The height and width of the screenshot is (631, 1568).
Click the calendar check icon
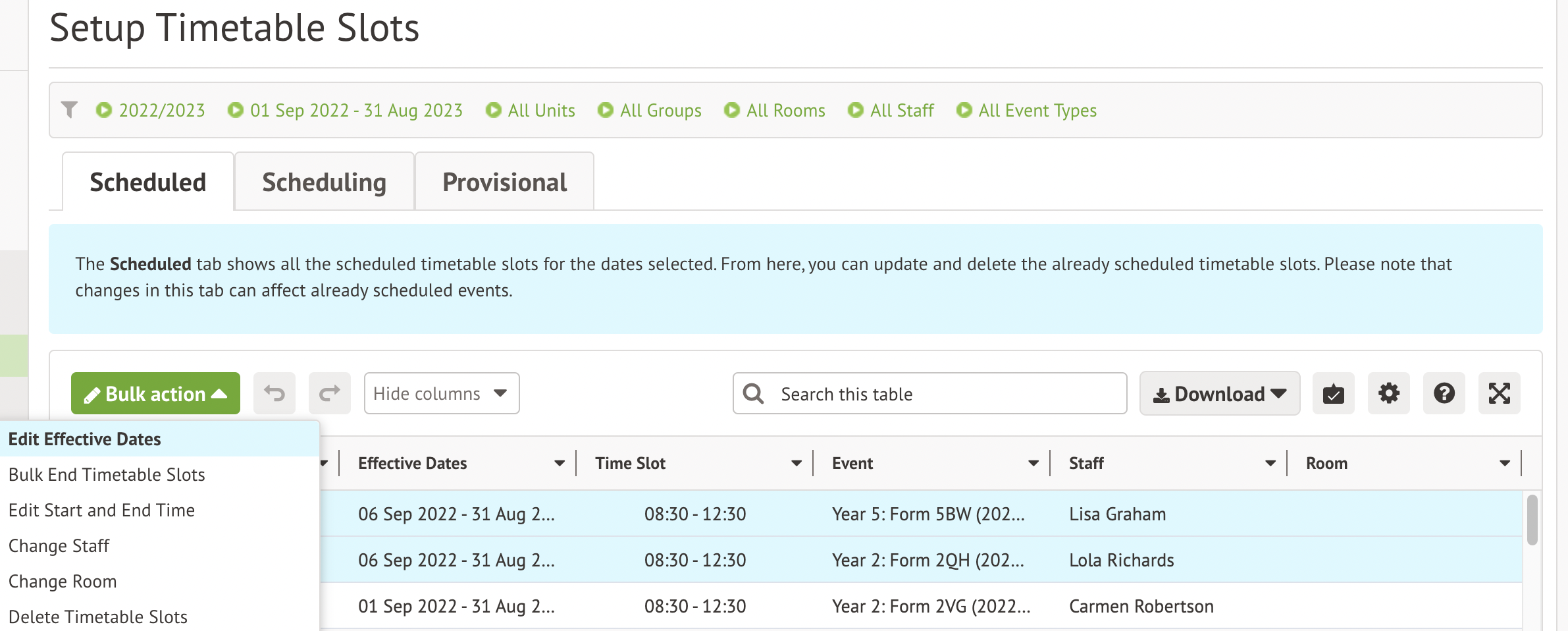pyautogui.click(x=1333, y=394)
